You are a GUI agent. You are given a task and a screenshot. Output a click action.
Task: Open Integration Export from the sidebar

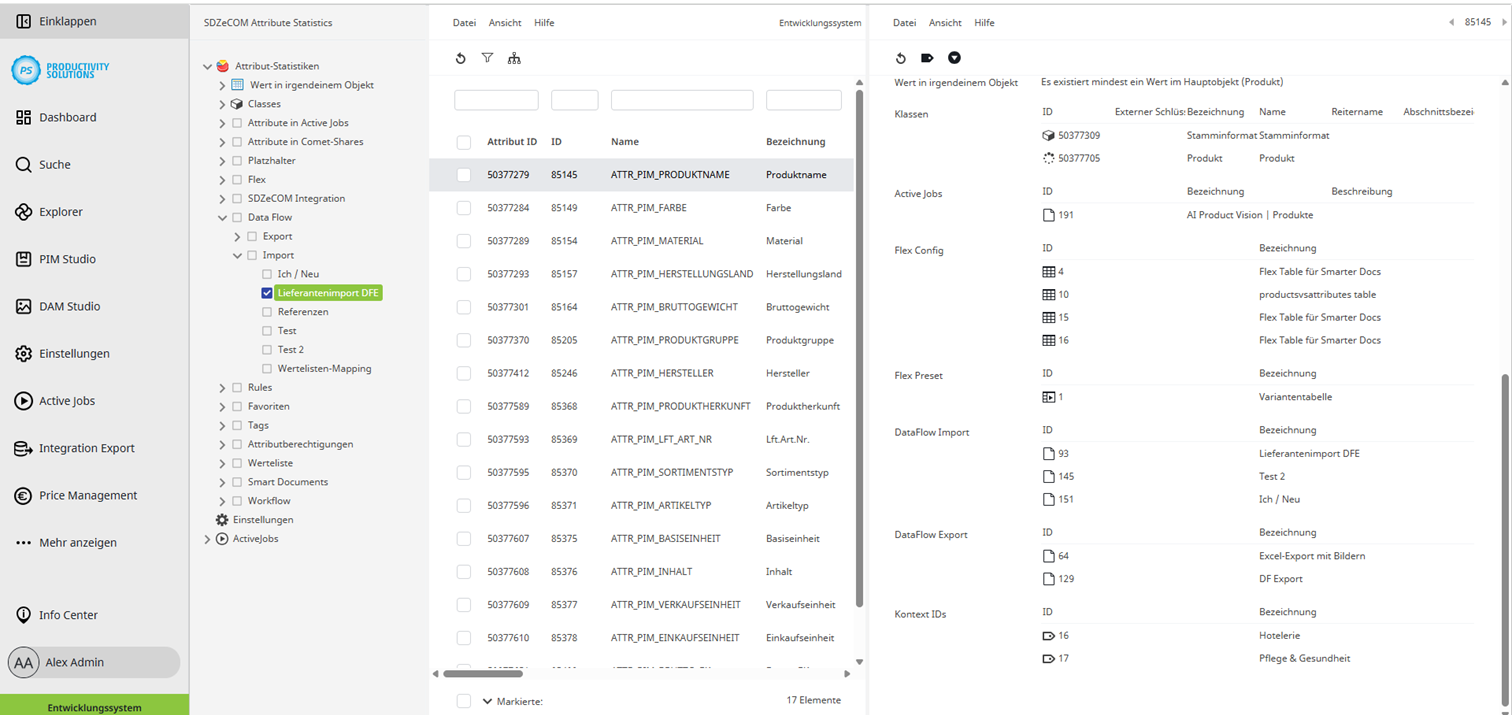click(24, 448)
